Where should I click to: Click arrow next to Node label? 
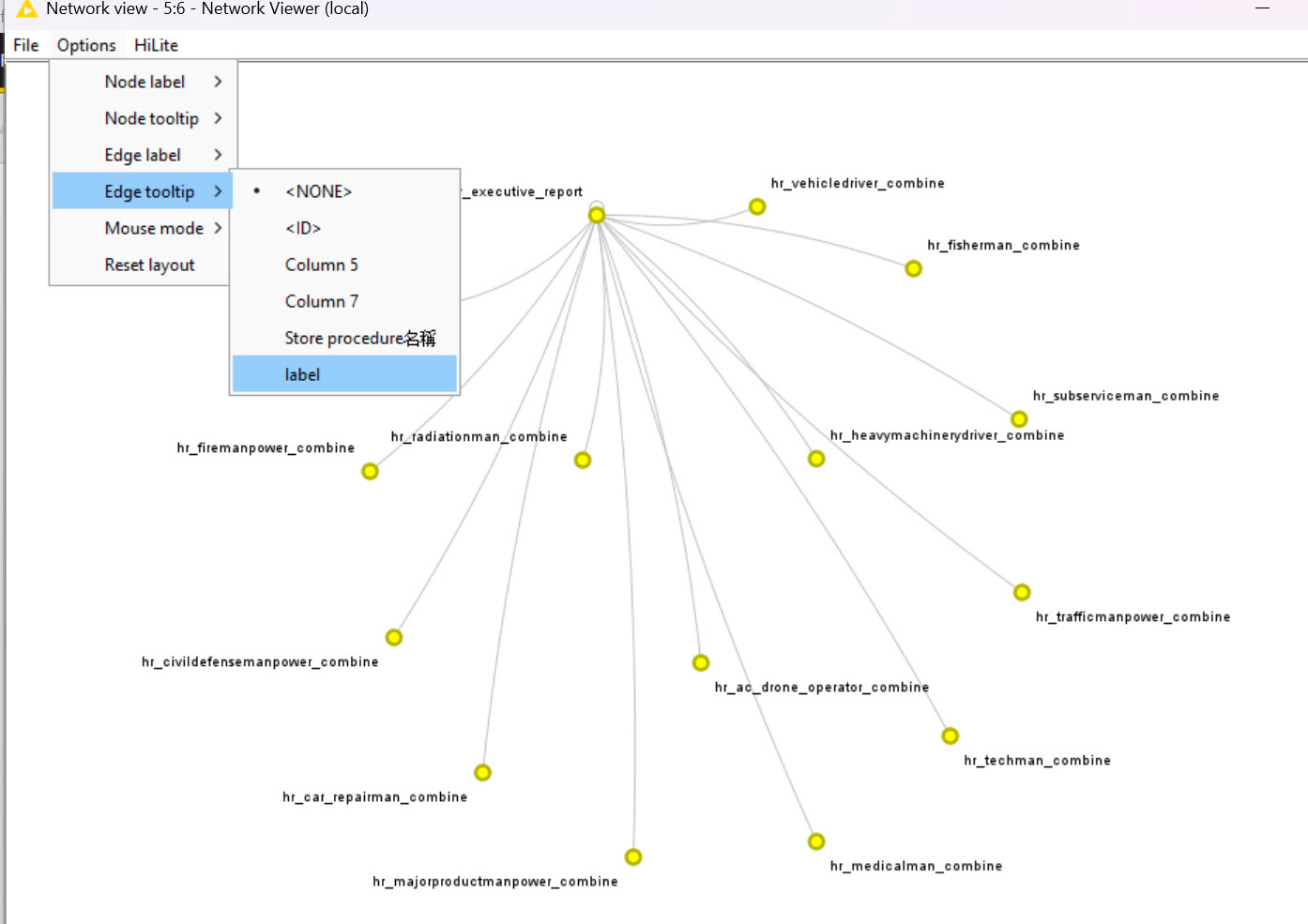tap(218, 82)
